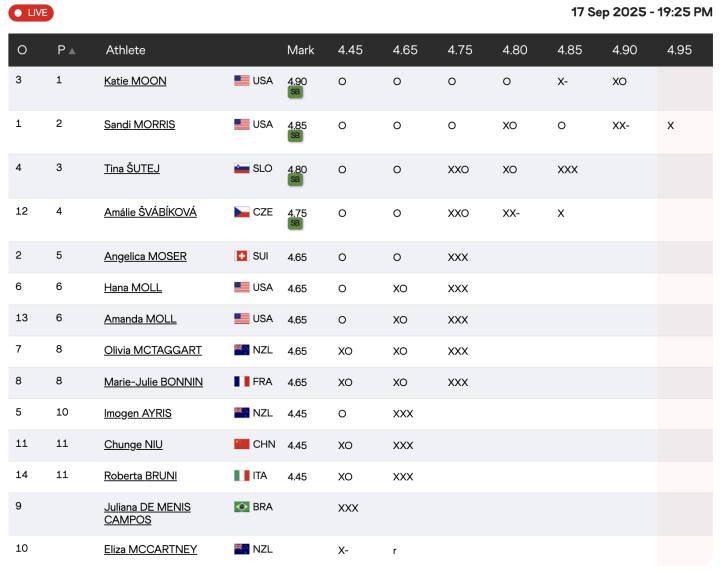Open Marie-Julie BONNIN's athlete profile
The height and width of the screenshot is (572, 720).
[x=153, y=382]
